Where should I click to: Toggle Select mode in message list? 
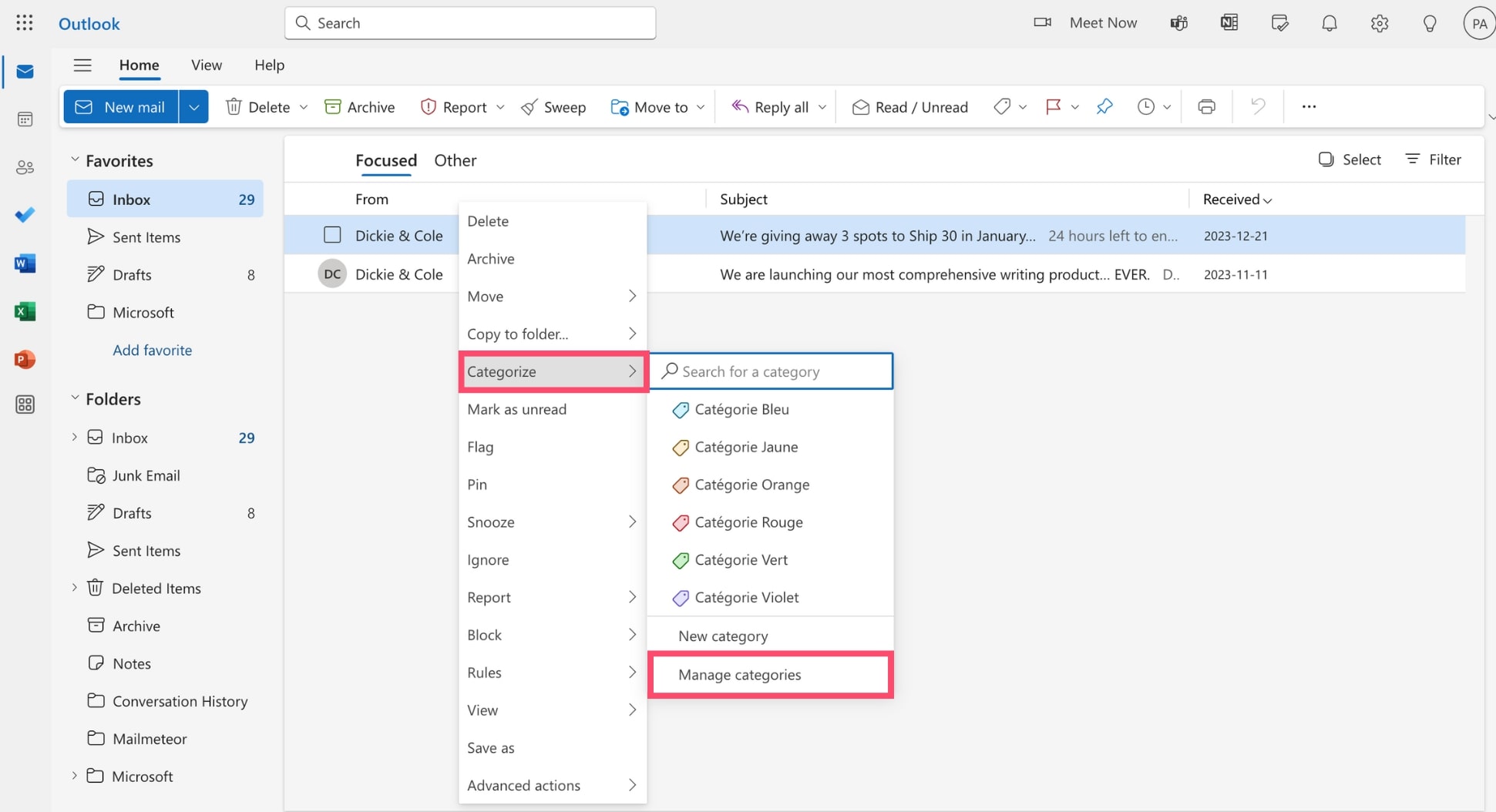[1350, 159]
